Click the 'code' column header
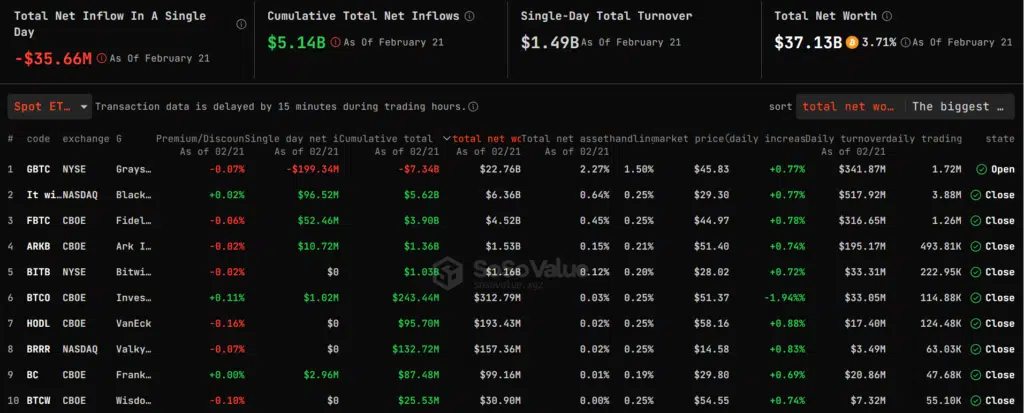Image resolution: width=1024 pixels, height=413 pixels. (x=39, y=139)
